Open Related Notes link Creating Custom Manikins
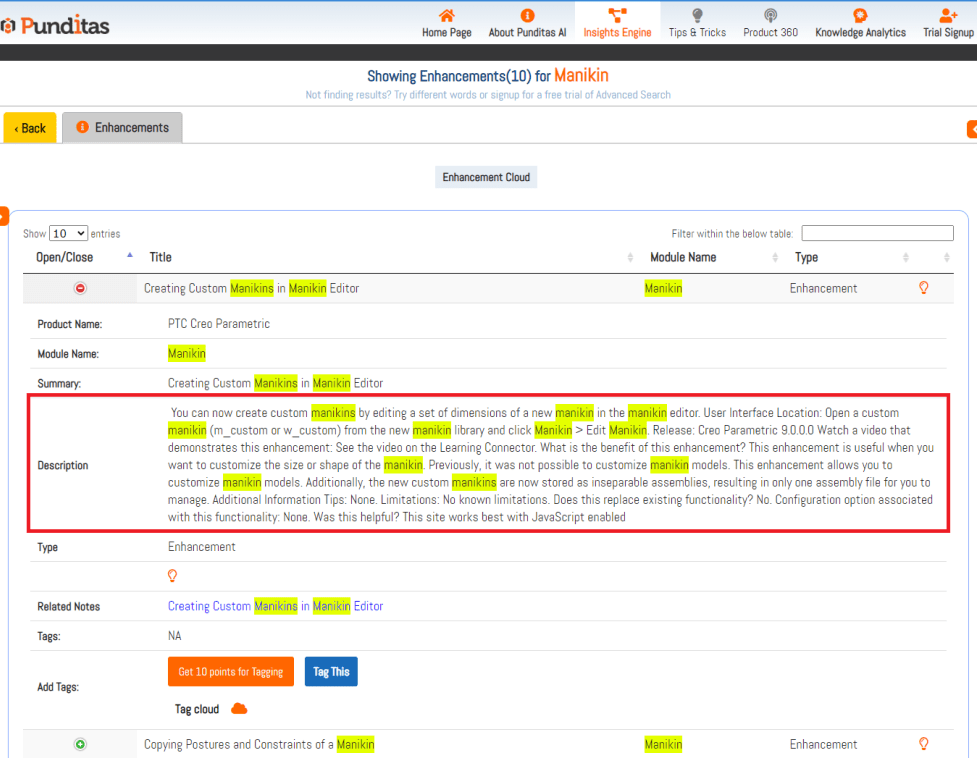 point(275,606)
